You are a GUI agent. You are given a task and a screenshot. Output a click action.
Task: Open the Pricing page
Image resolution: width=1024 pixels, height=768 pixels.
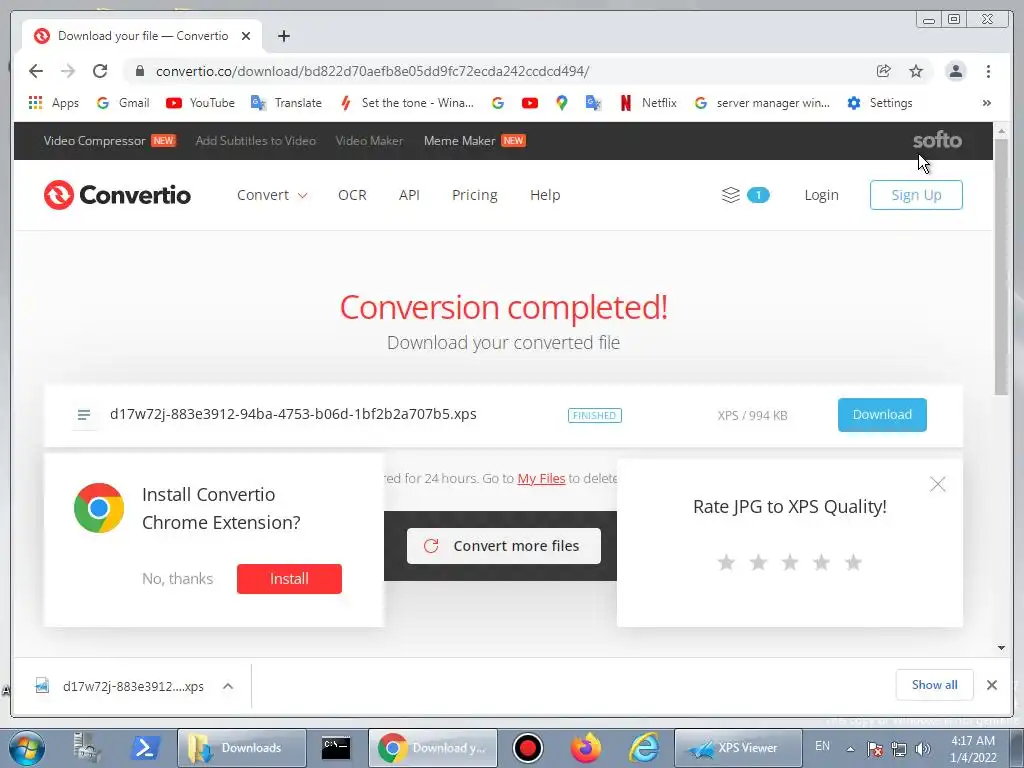point(474,195)
